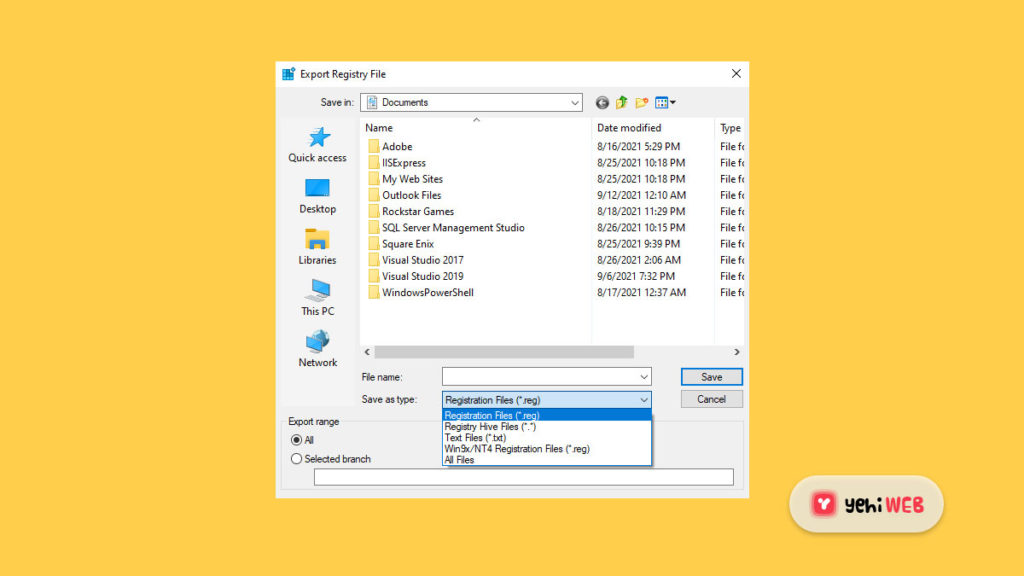
Task: Select the All export range option
Action: 297,440
